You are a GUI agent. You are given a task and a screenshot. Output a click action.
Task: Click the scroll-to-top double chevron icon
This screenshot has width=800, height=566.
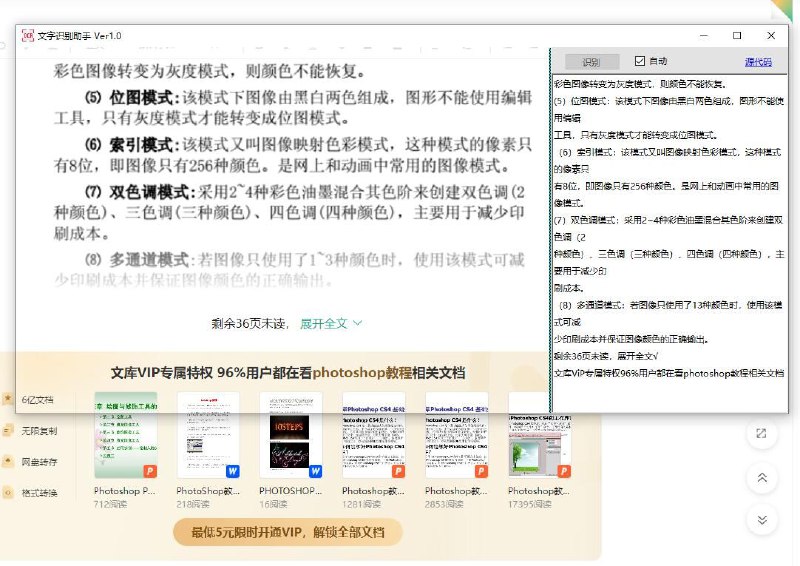pos(761,478)
